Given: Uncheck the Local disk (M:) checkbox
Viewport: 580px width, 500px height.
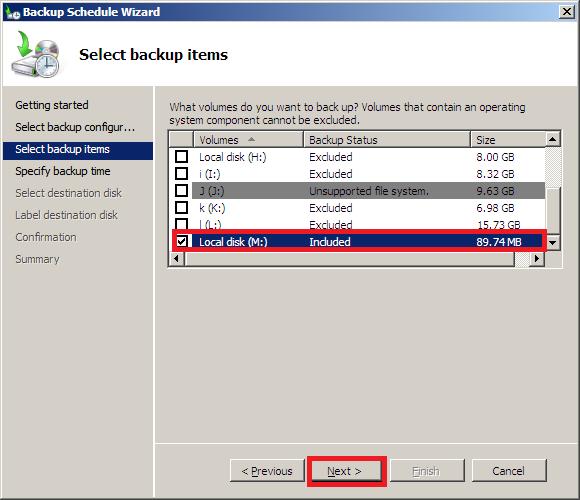Looking at the screenshot, I should coord(181,241).
